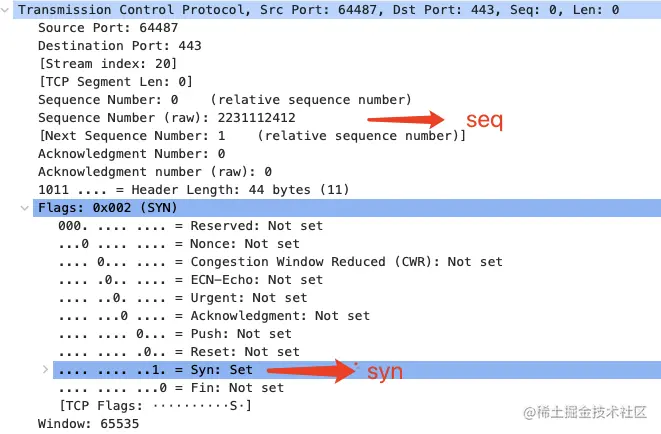
Task: Collapse the Flags: 0x002 (SYN) section
Action: coord(26,208)
